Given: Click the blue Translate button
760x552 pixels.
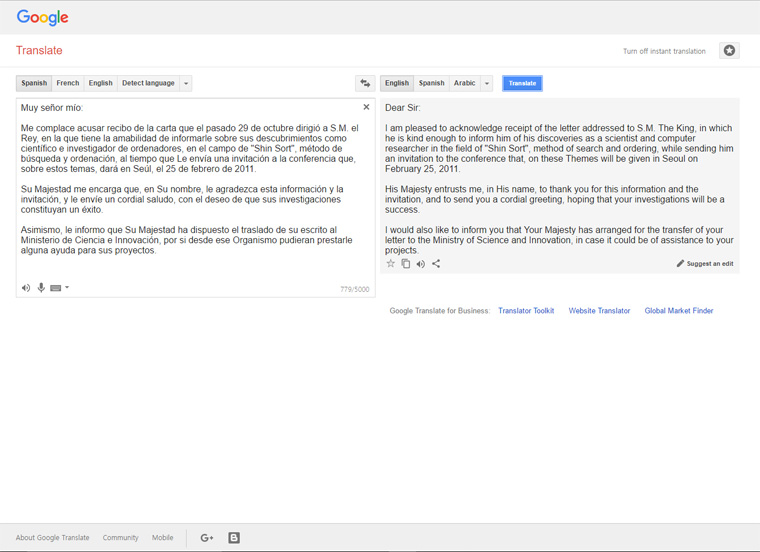Looking at the screenshot, I should coord(522,83).
